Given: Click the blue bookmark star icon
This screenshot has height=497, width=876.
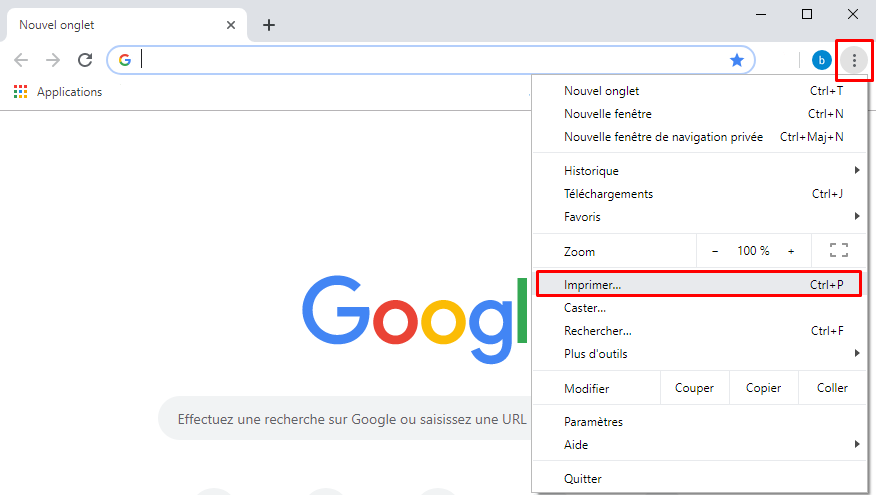Looking at the screenshot, I should pyautogui.click(x=737, y=60).
